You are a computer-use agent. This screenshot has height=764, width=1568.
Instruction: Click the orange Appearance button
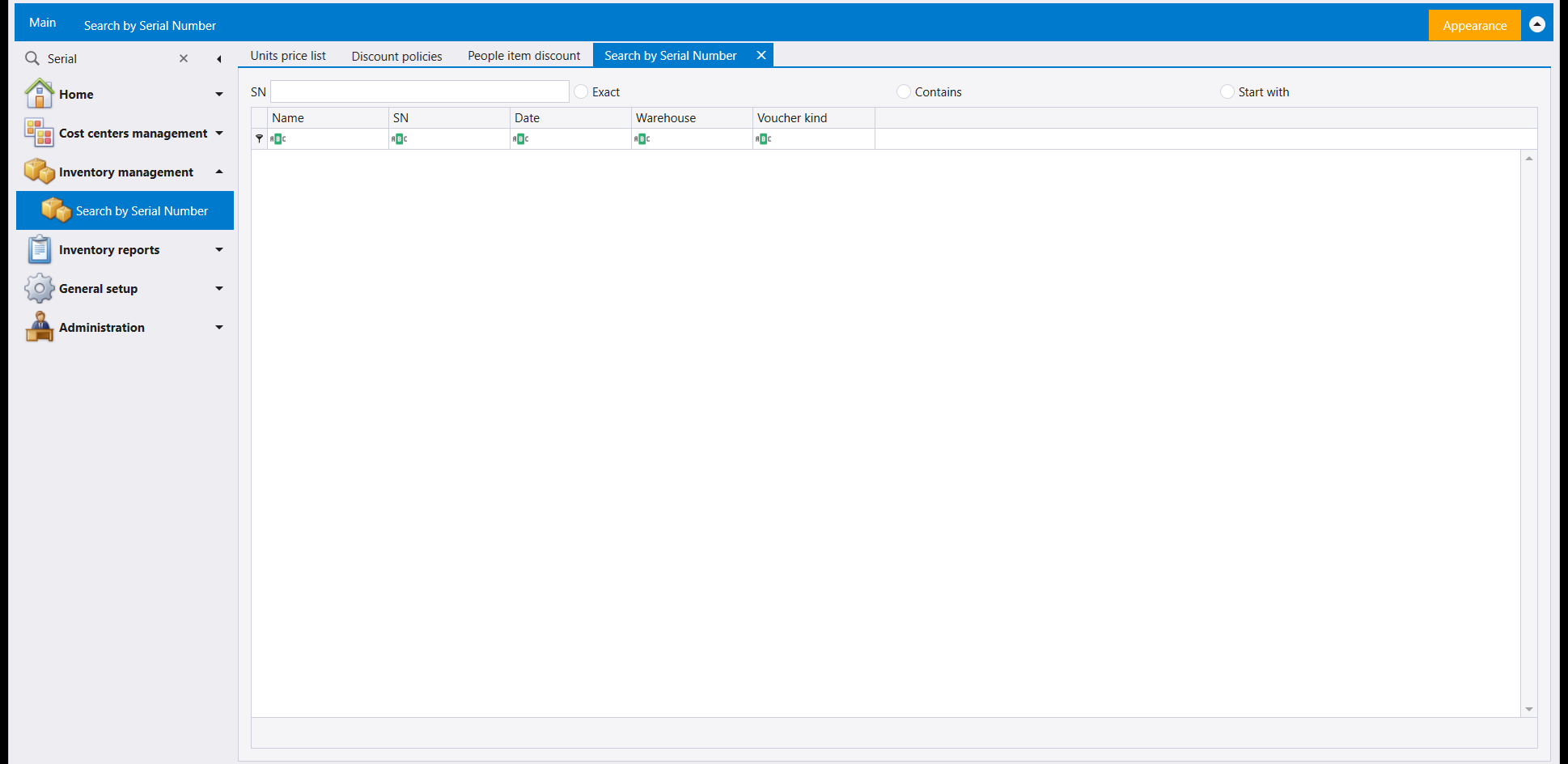click(1474, 25)
